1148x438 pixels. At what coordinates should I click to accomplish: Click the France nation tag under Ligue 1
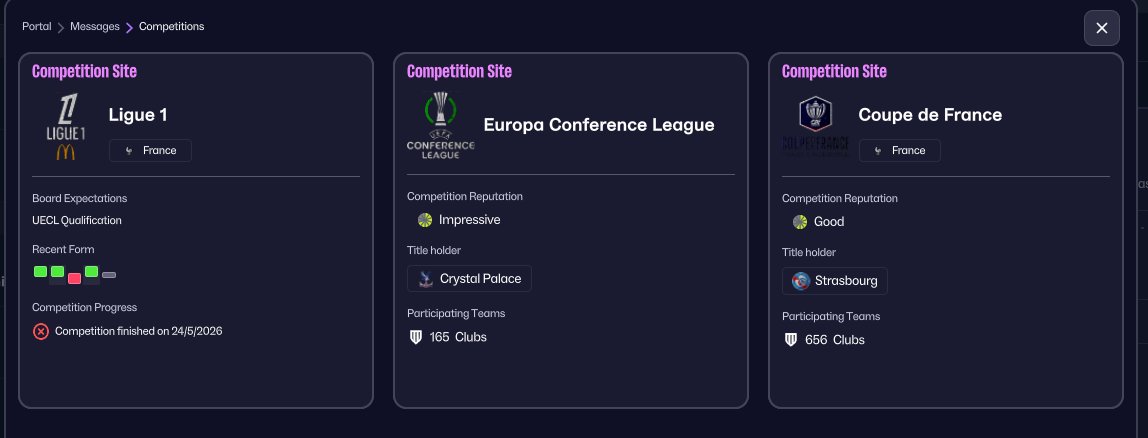150,150
